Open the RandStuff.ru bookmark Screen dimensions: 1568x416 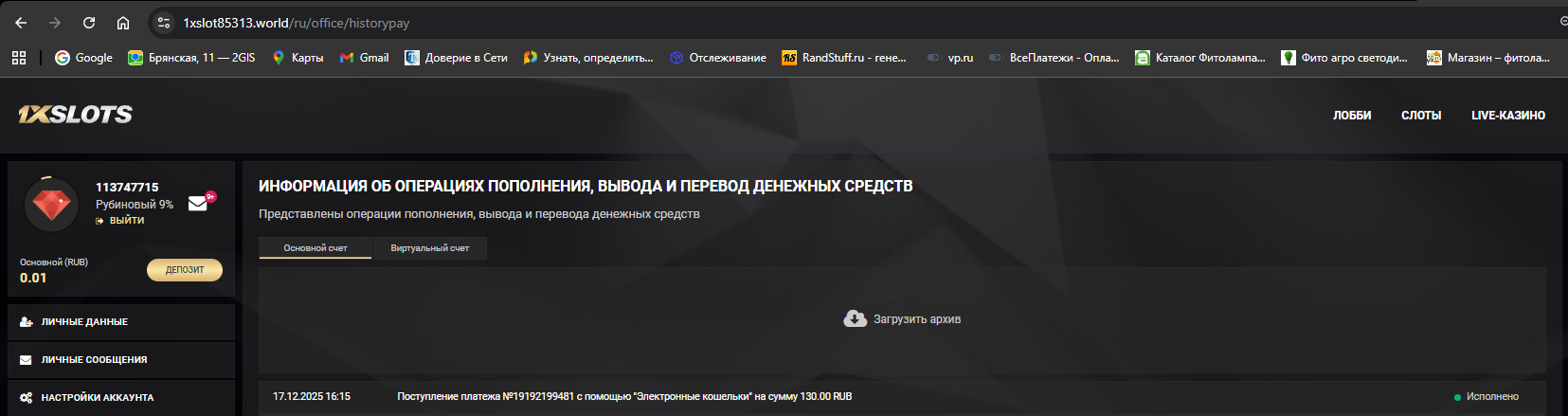(844, 58)
